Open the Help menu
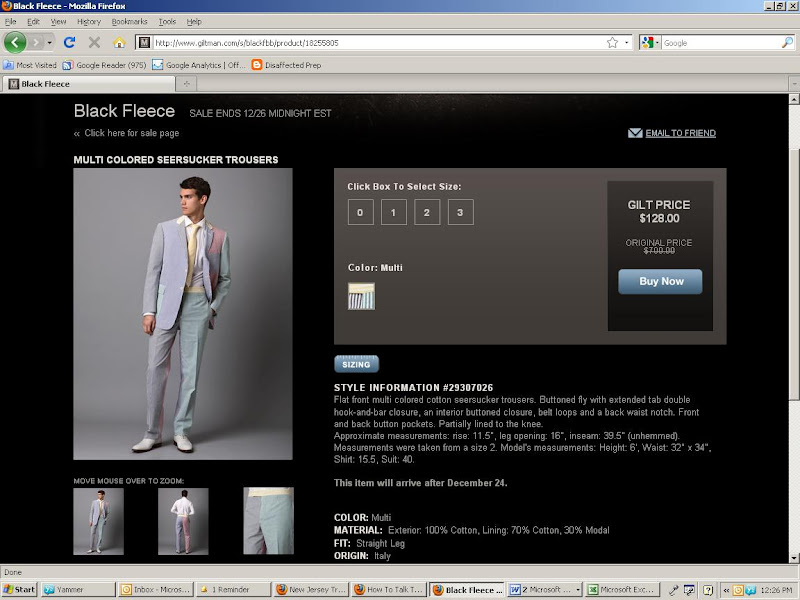 click(194, 21)
